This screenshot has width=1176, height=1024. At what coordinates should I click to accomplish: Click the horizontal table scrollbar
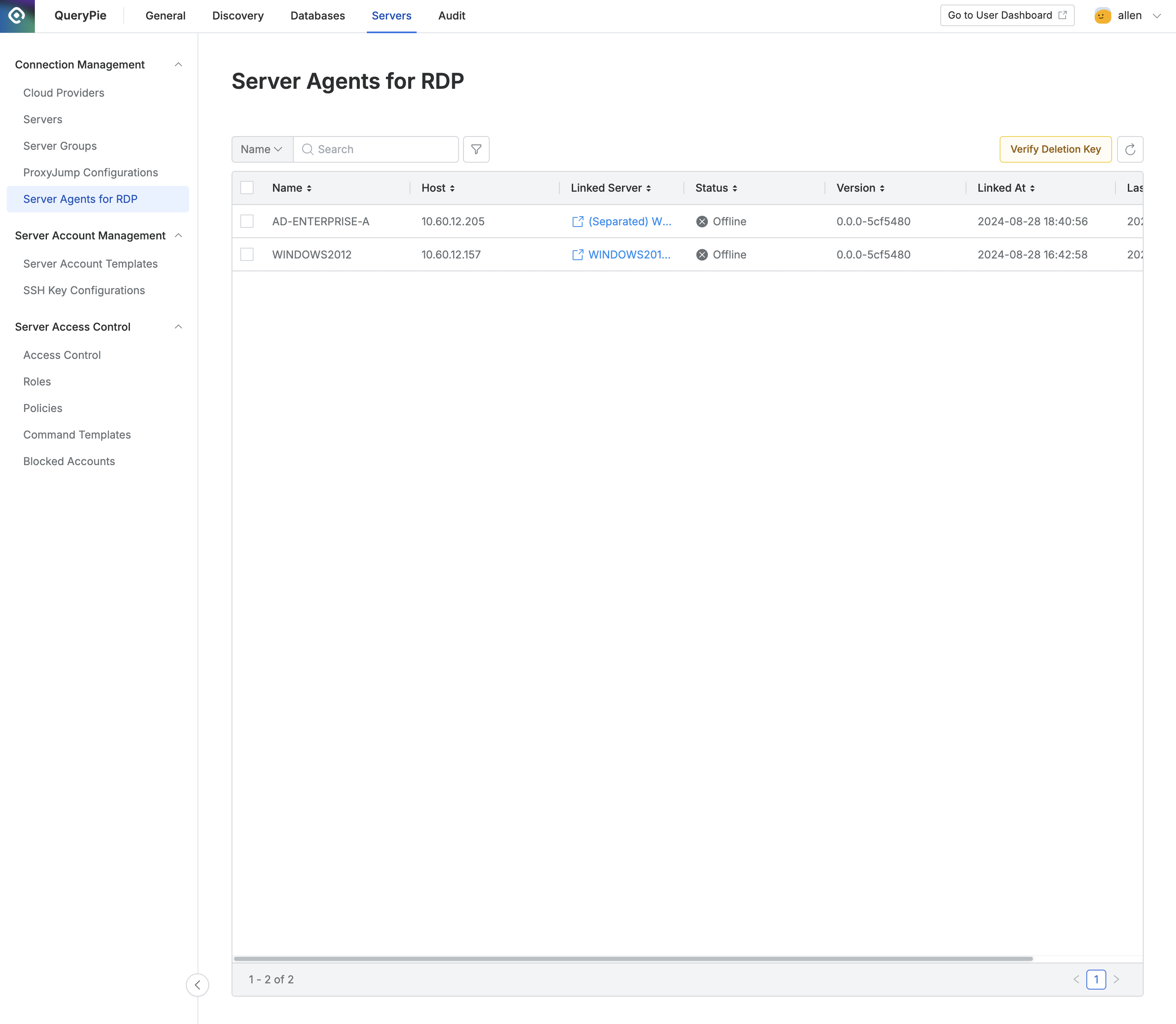point(633,959)
